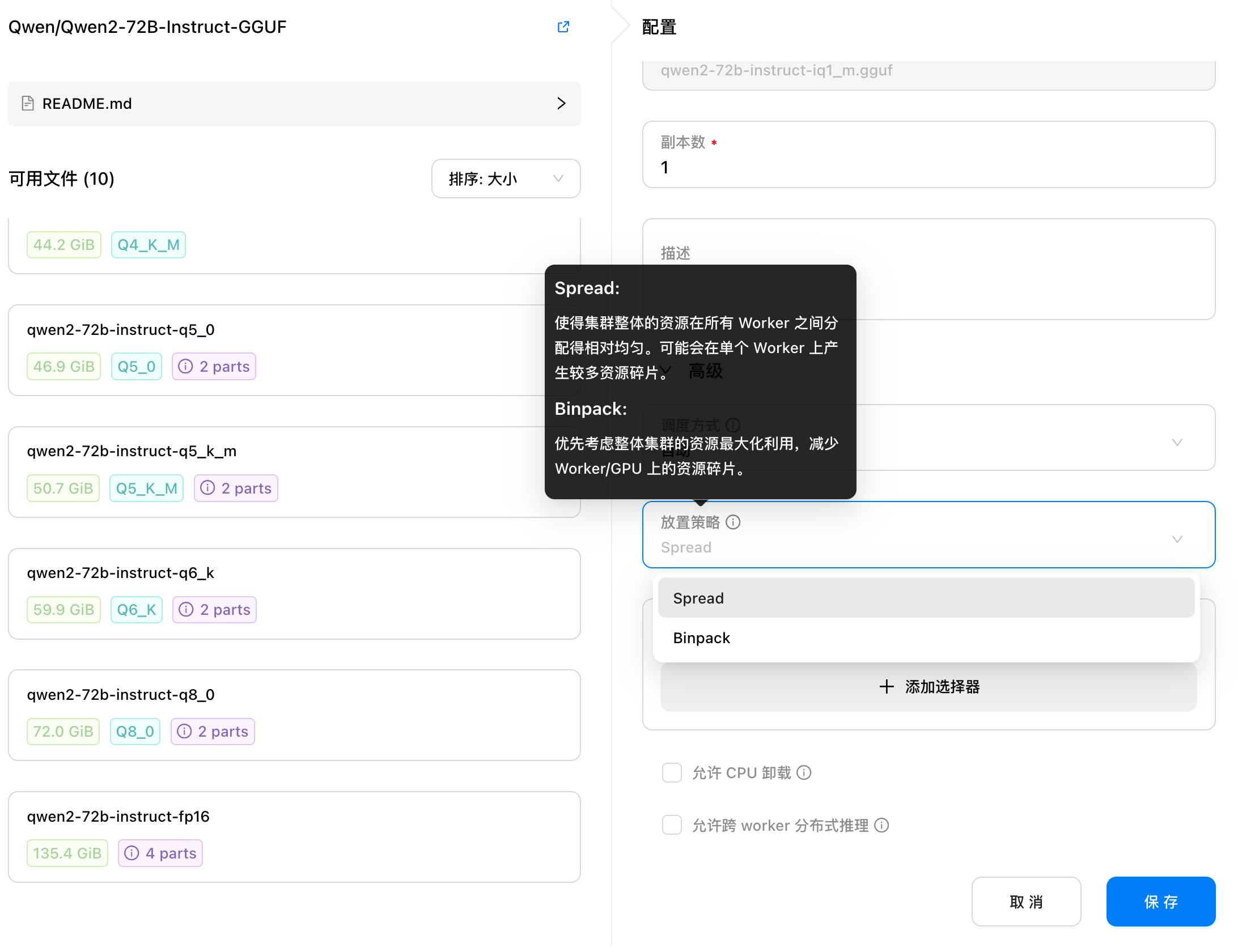Click info icon in q6_k 2 parts tag
Image resolution: width=1238 pixels, height=952 pixels.
point(186,609)
